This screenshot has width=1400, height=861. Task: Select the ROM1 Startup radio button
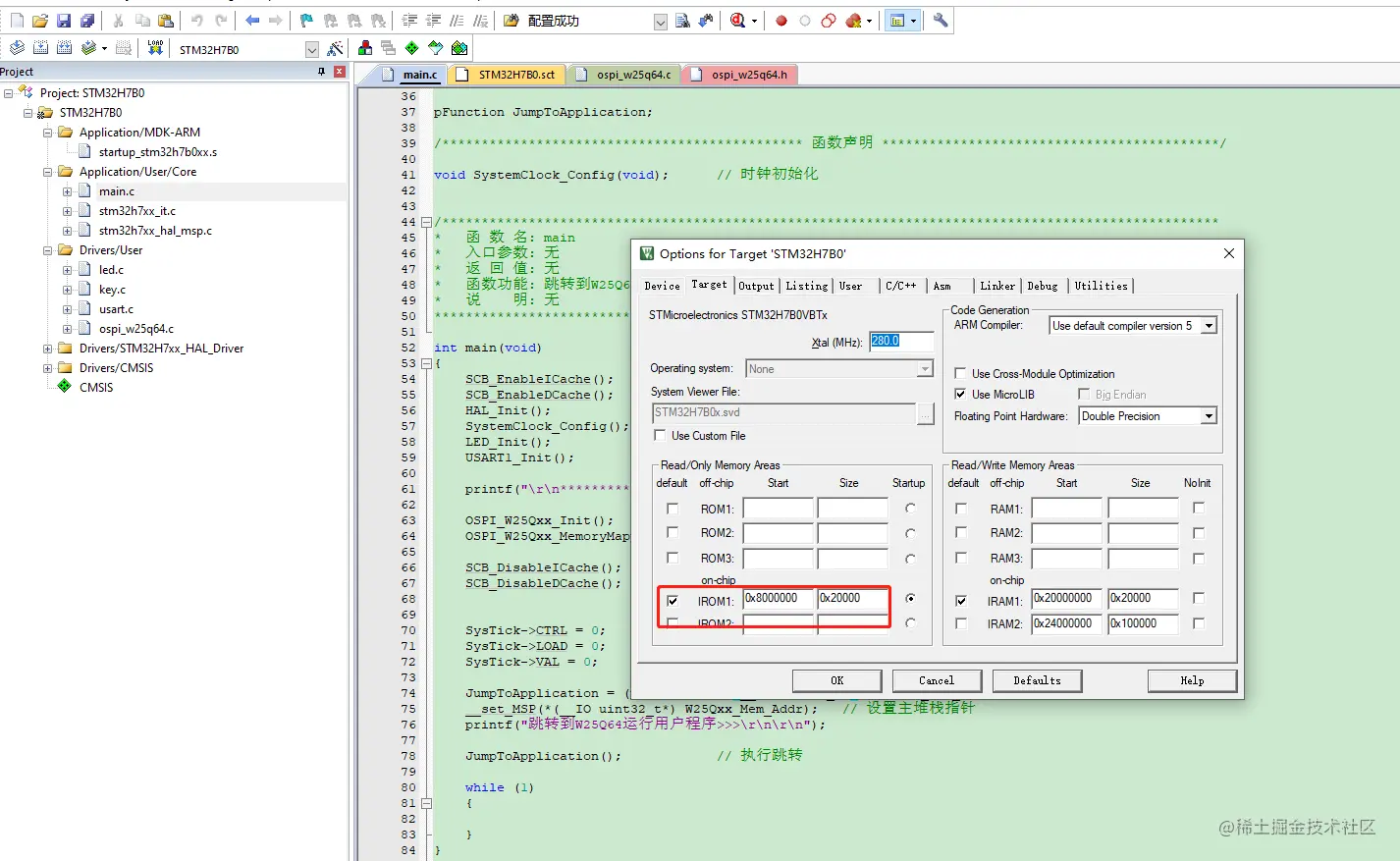point(911,509)
